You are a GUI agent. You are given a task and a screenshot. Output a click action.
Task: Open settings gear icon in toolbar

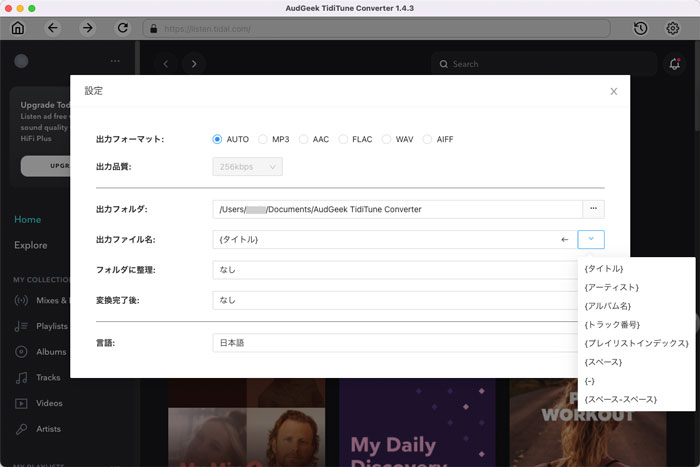tap(673, 28)
